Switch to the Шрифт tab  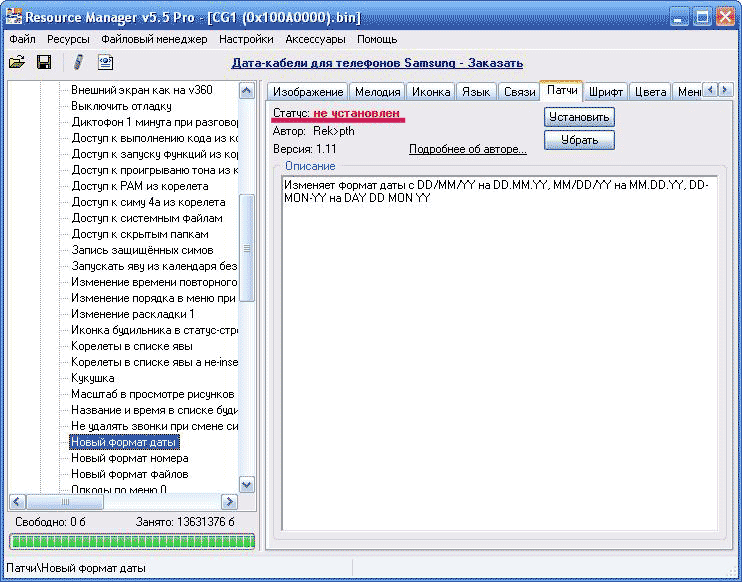pos(606,92)
